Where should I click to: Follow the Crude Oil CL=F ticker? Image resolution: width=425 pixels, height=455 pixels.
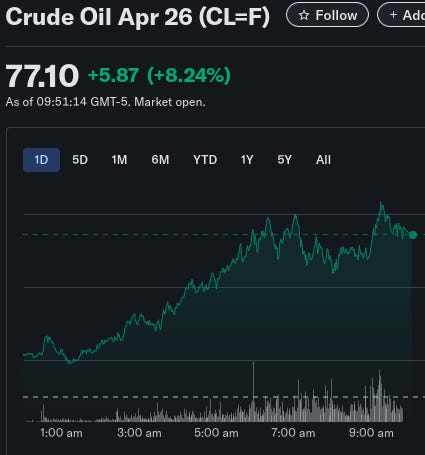click(327, 15)
